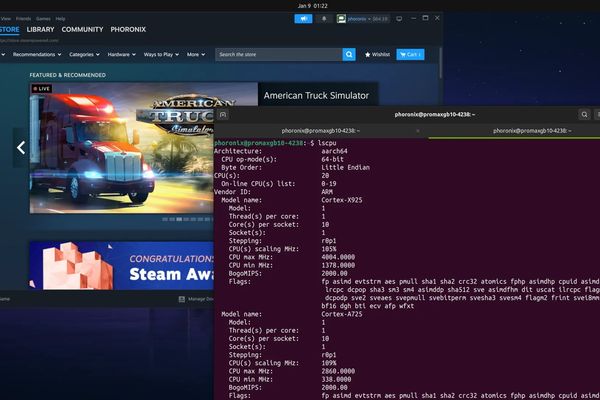
Task: Click the store search magnifier button
Action: [x=349, y=54]
